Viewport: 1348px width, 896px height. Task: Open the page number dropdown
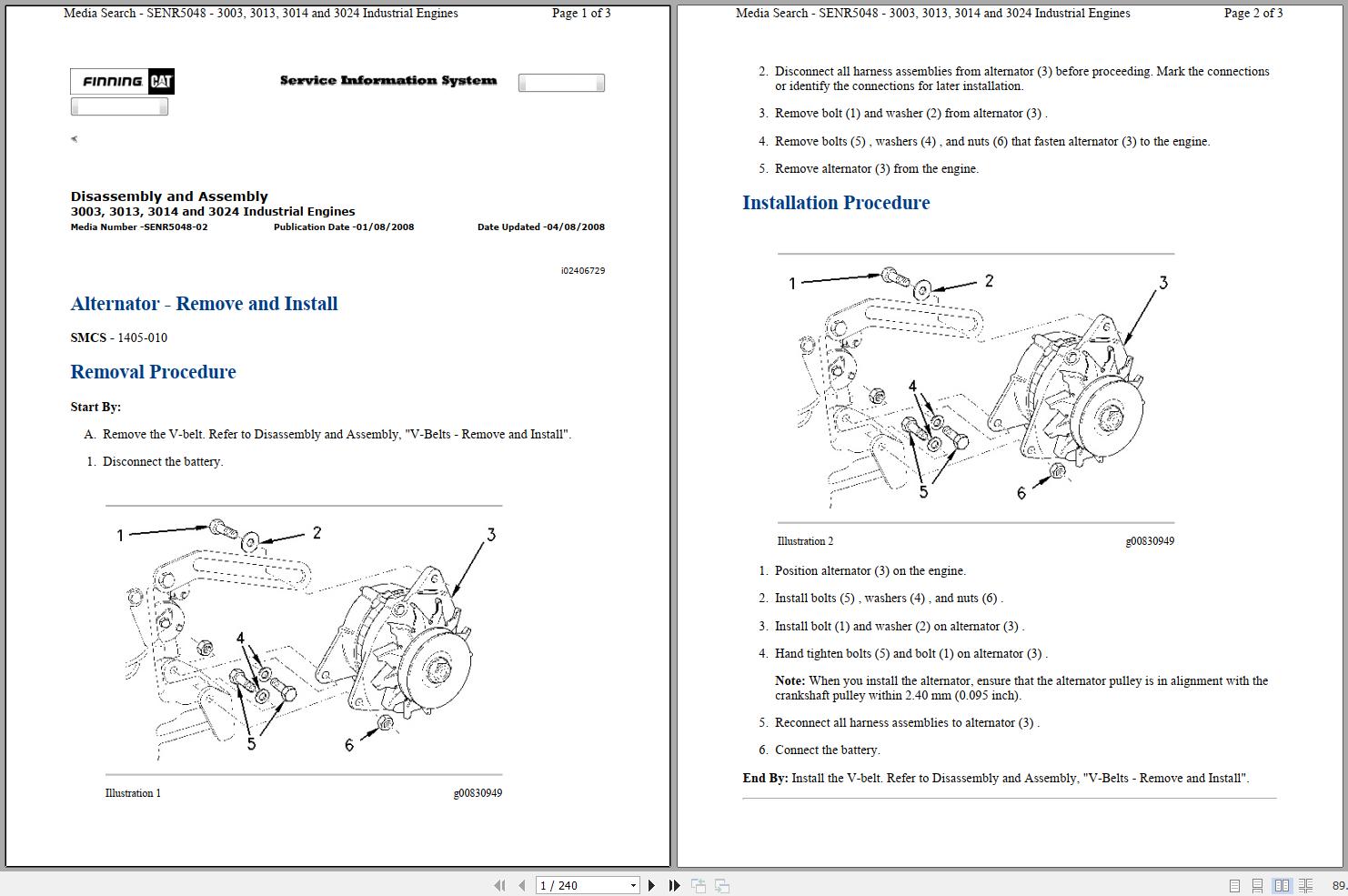pyautogui.click(x=632, y=884)
